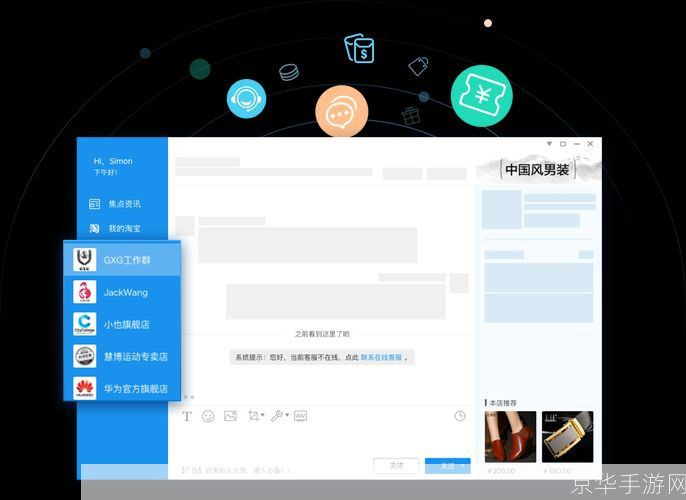Click the Huawei logo of 华为官方旗舰店
This screenshot has width=686, height=500.
click(x=84, y=388)
